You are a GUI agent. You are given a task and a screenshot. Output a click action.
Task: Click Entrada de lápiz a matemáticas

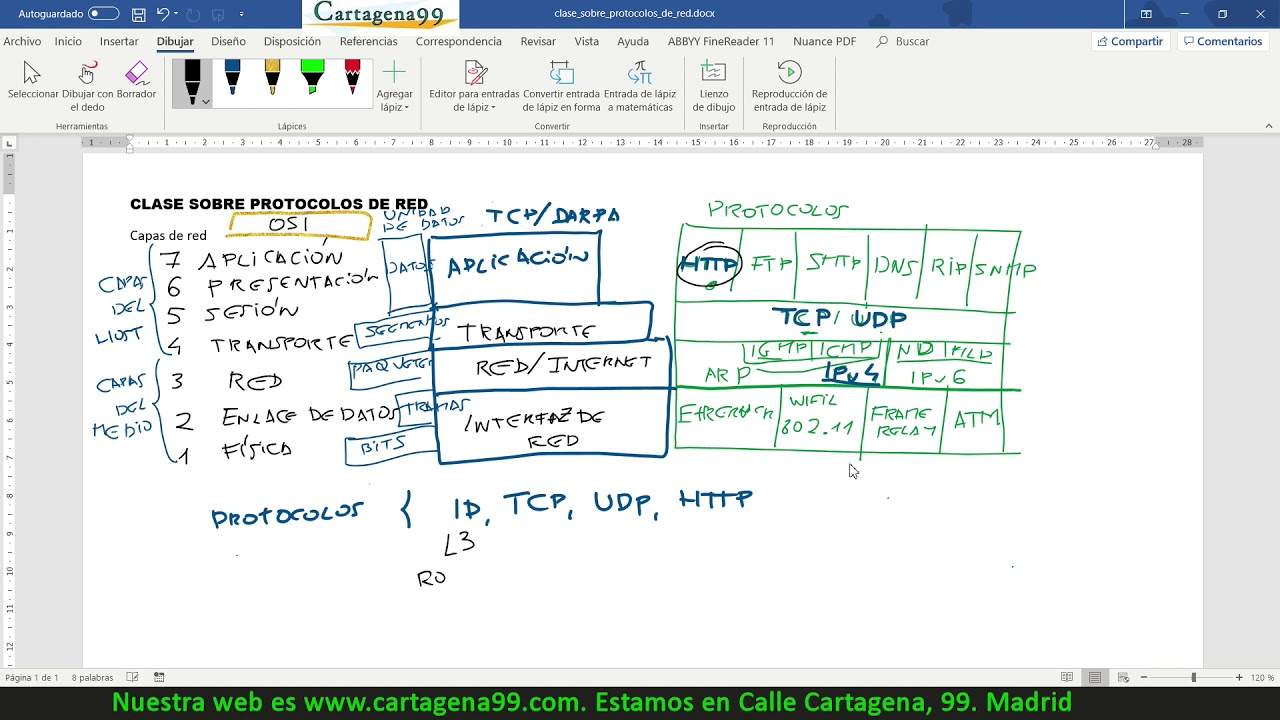click(640, 85)
